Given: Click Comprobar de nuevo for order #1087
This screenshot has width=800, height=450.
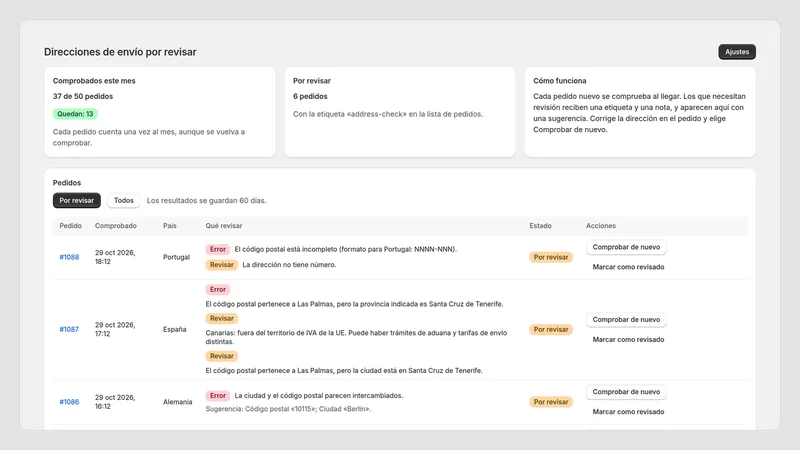Looking at the screenshot, I should coord(626,319).
